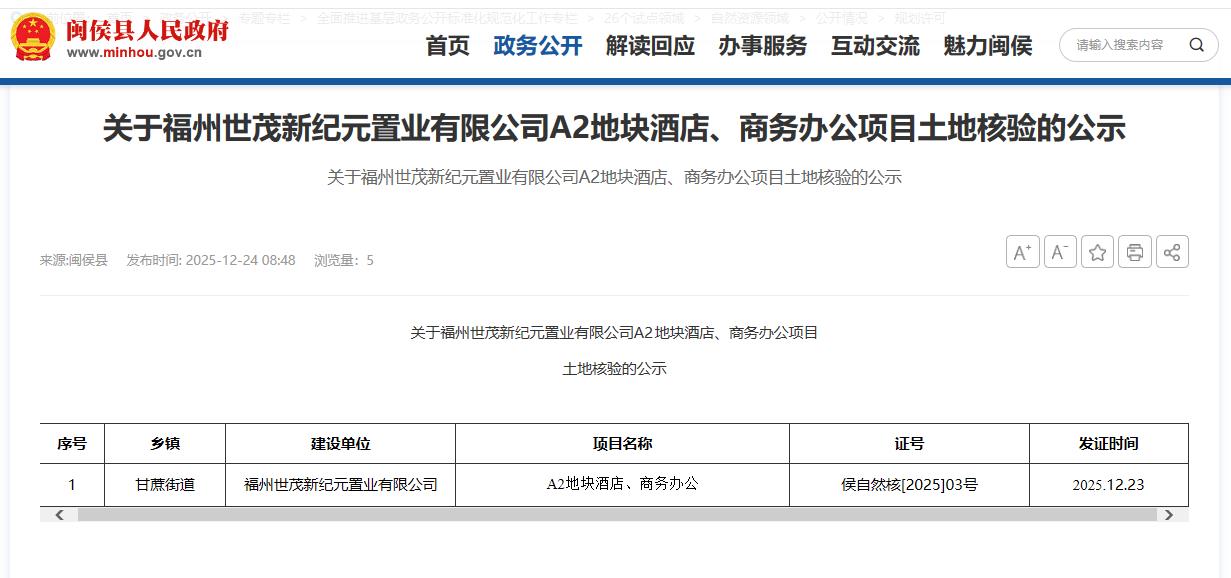1231x578 pixels.
Task: Open 解读回应 in navigation bar
Action: (650, 46)
